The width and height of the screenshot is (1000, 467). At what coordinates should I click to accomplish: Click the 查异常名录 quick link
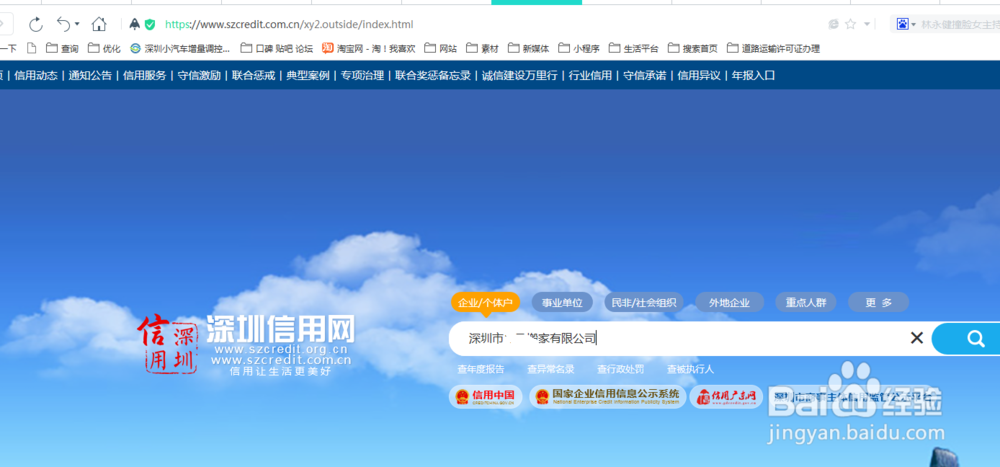(x=551, y=369)
